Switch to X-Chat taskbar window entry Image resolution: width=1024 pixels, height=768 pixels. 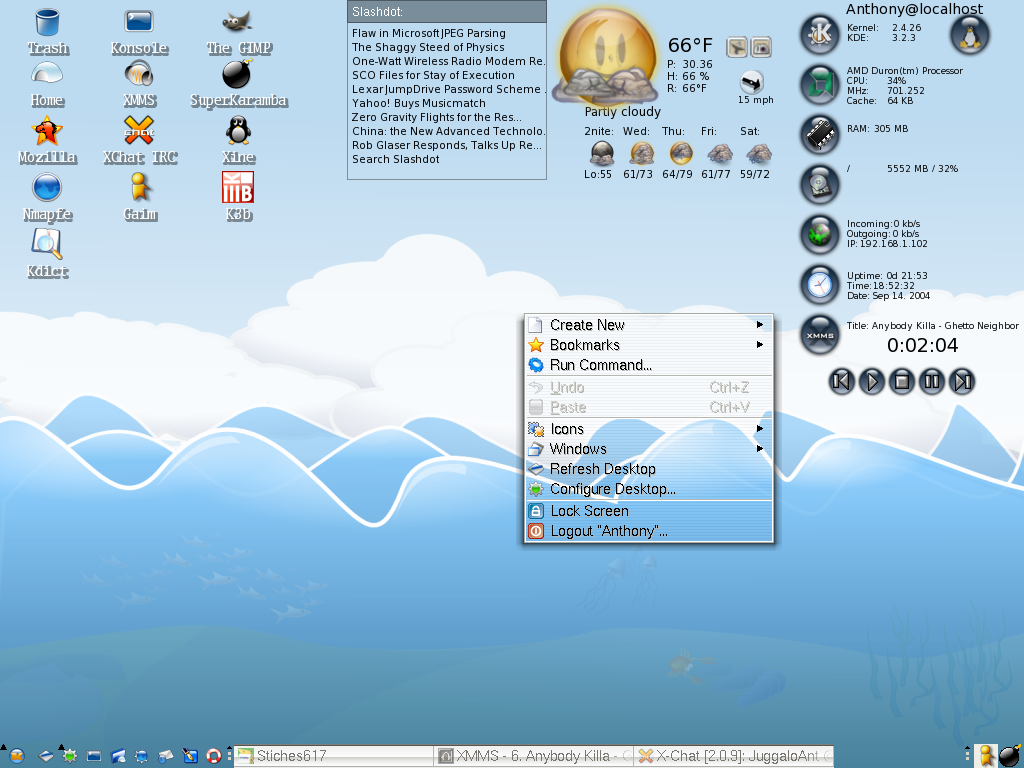734,756
